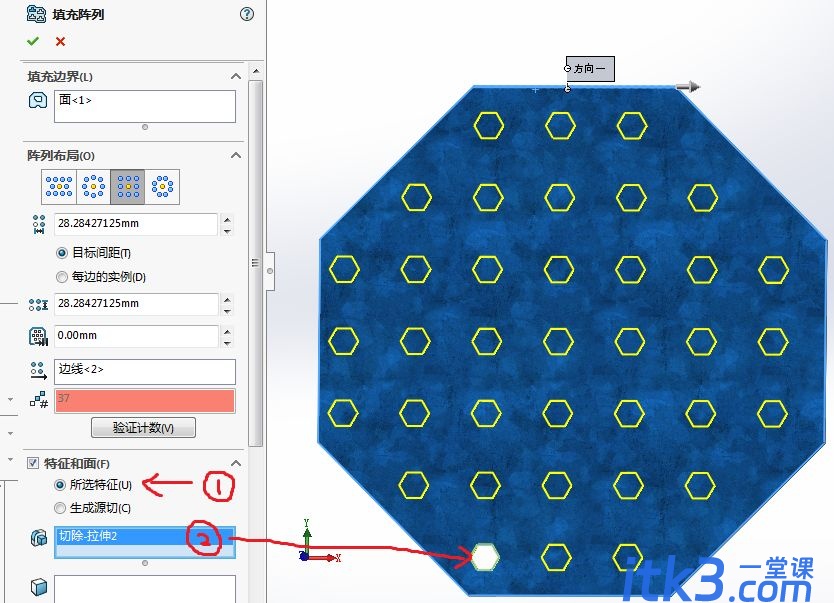Screen dimensions: 834x603
Task: Click instance spacing icon beside second 28.28mm
Action: tap(38, 305)
